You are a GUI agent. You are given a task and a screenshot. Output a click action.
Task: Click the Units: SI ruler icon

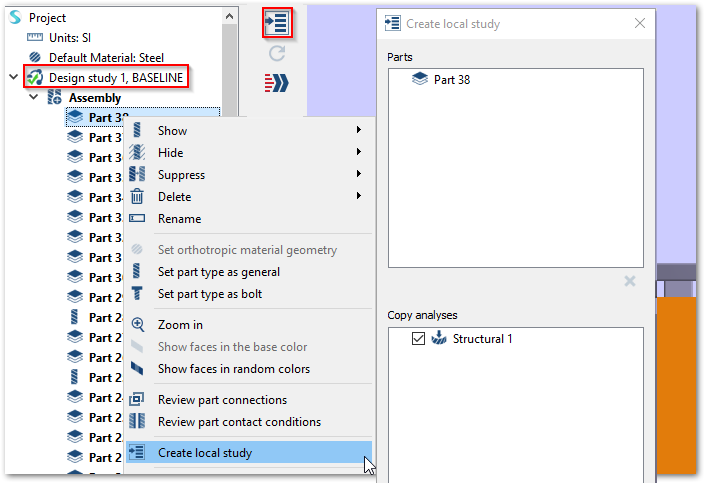click(x=36, y=38)
